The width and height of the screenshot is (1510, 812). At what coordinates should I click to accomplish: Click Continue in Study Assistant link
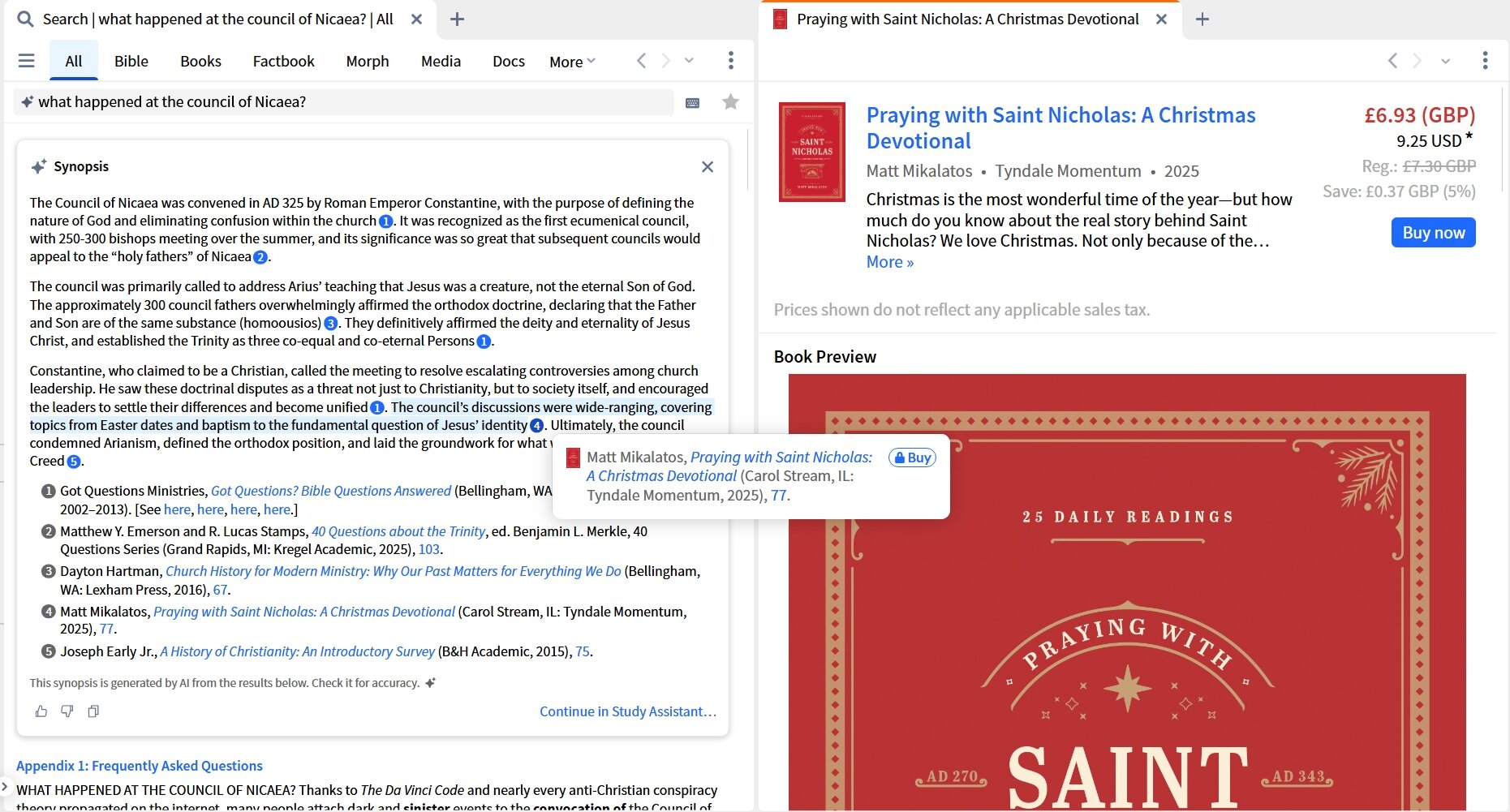(x=628, y=711)
